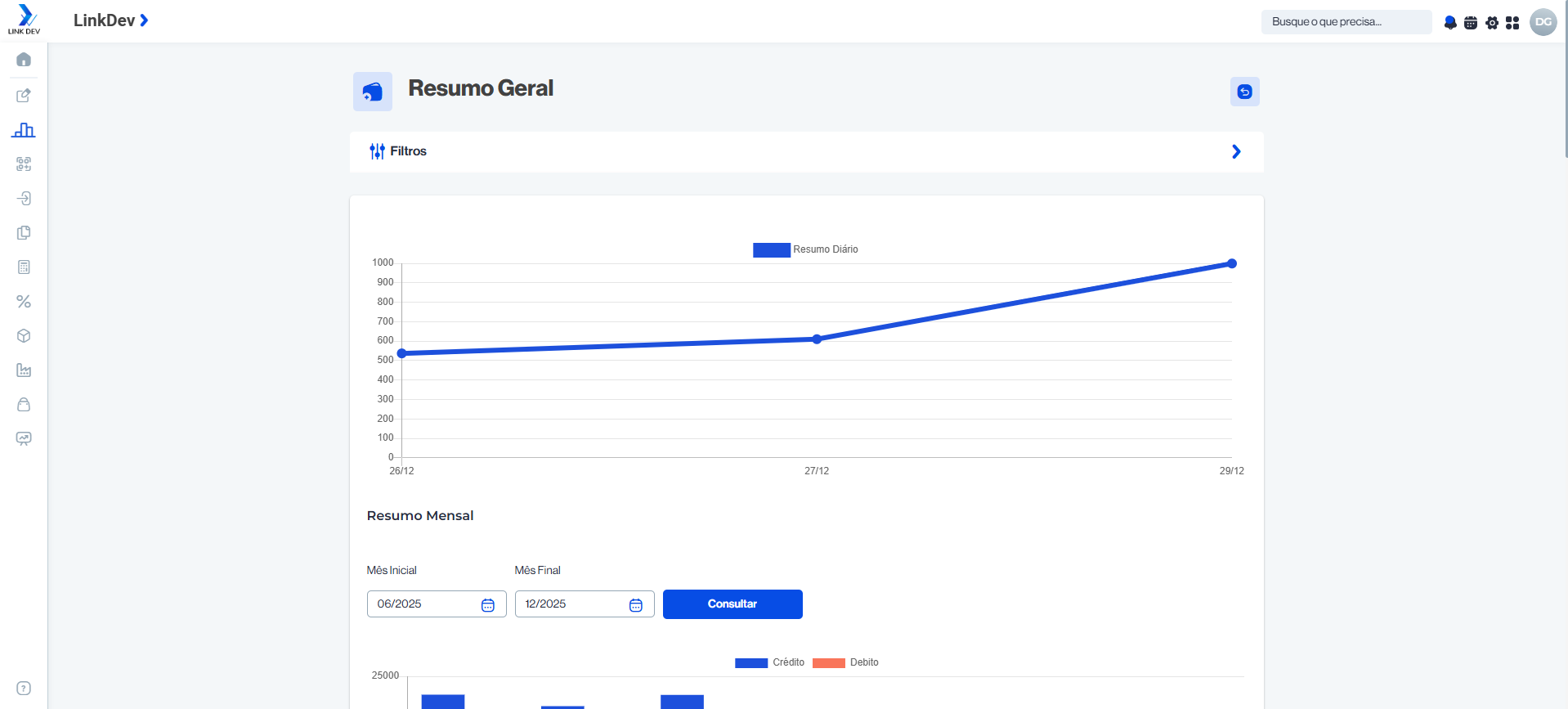The height and width of the screenshot is (709, 1568).
Task: Open the QR scan sidebar icon
Action: (x=24, y=164)
